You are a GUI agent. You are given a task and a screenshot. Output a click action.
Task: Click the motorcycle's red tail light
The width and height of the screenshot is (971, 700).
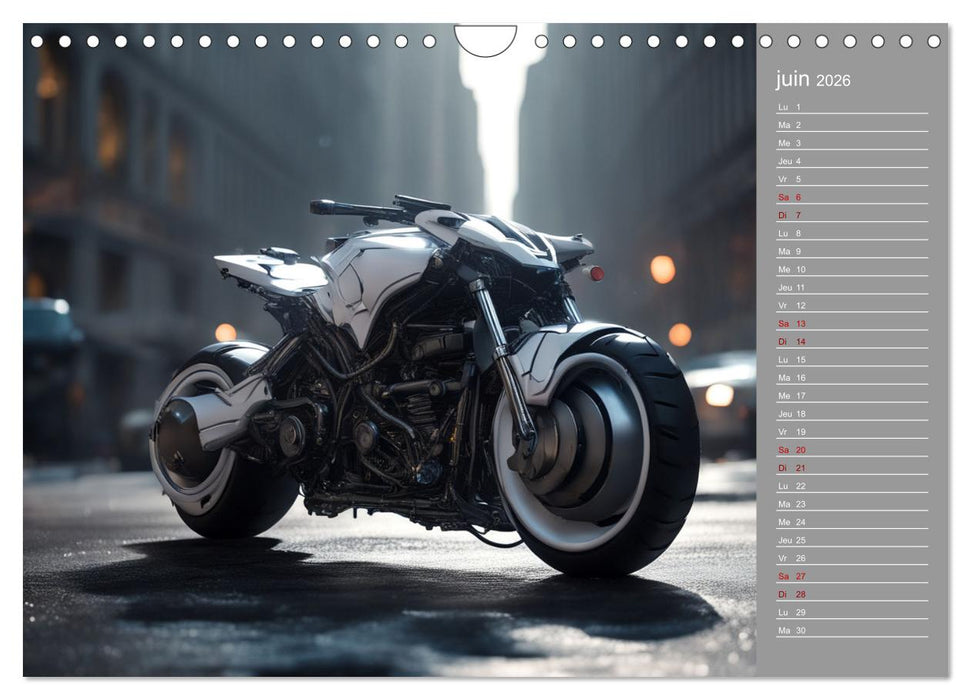point(596,273)
